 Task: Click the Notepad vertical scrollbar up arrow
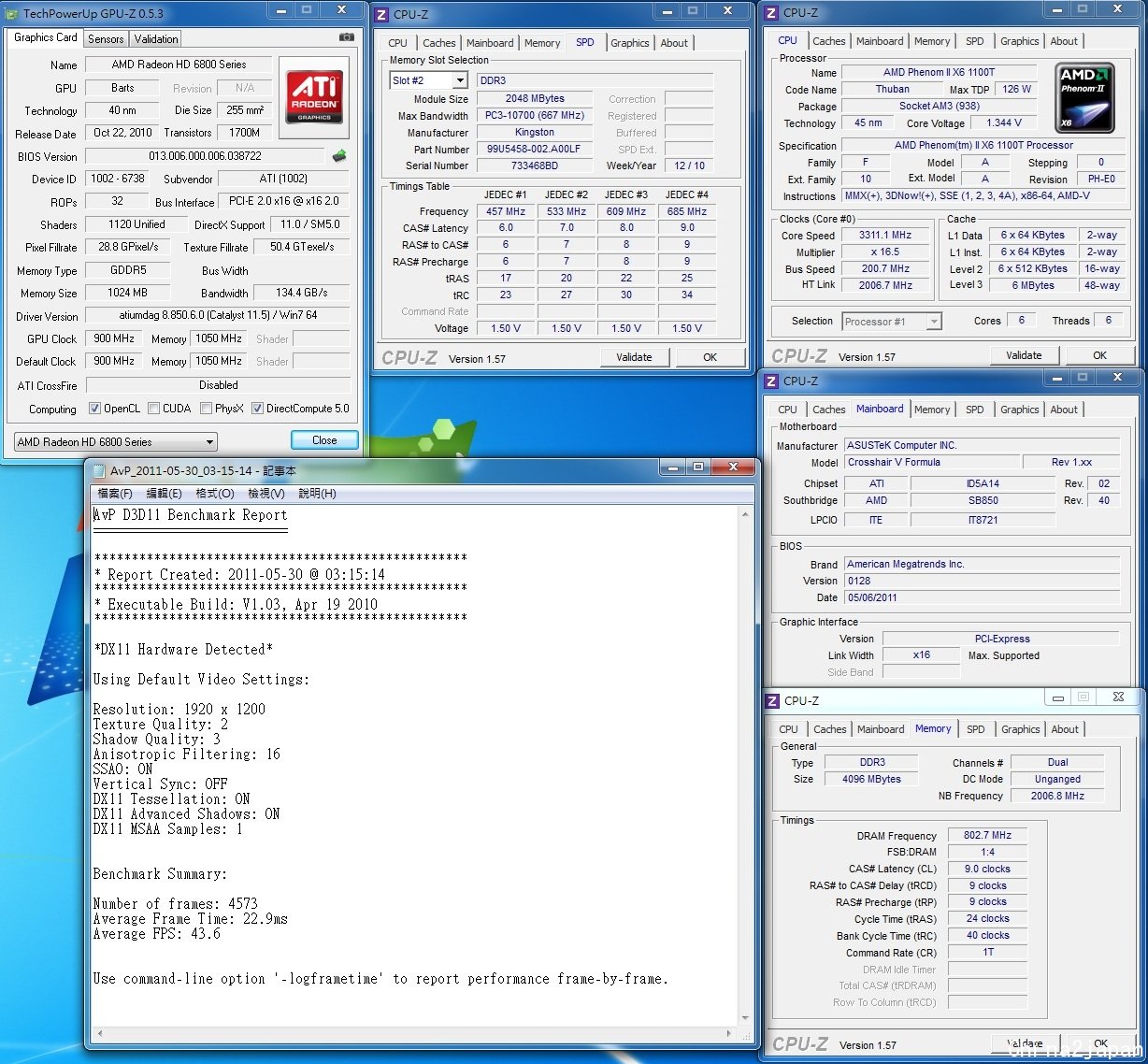pos(745,515)
